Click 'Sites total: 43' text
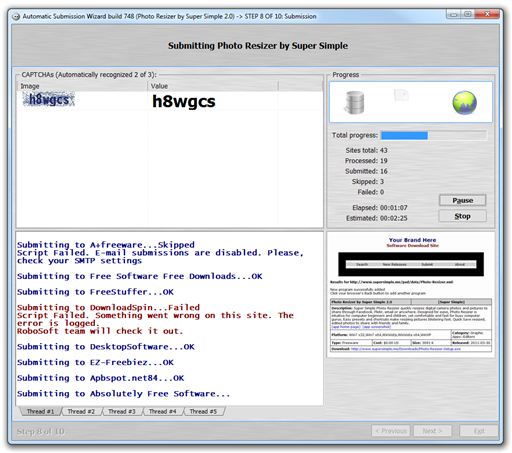This screenshot has height=453, width=512. click(x=366, y=150)
